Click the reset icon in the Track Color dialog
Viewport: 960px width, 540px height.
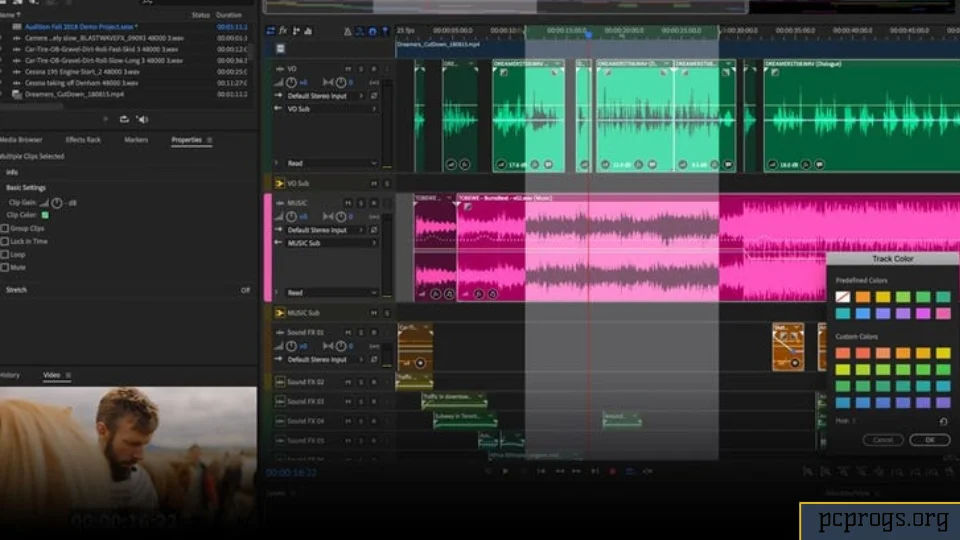click(x=943, y=422)
